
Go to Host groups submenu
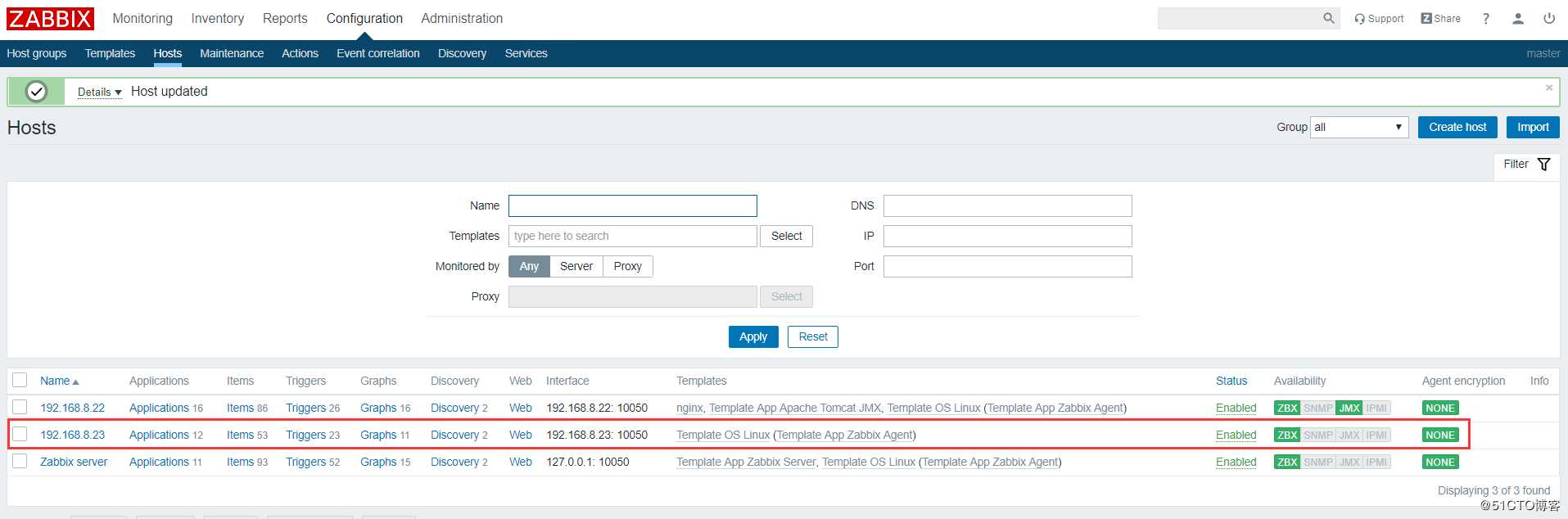[x=37, y=53]
